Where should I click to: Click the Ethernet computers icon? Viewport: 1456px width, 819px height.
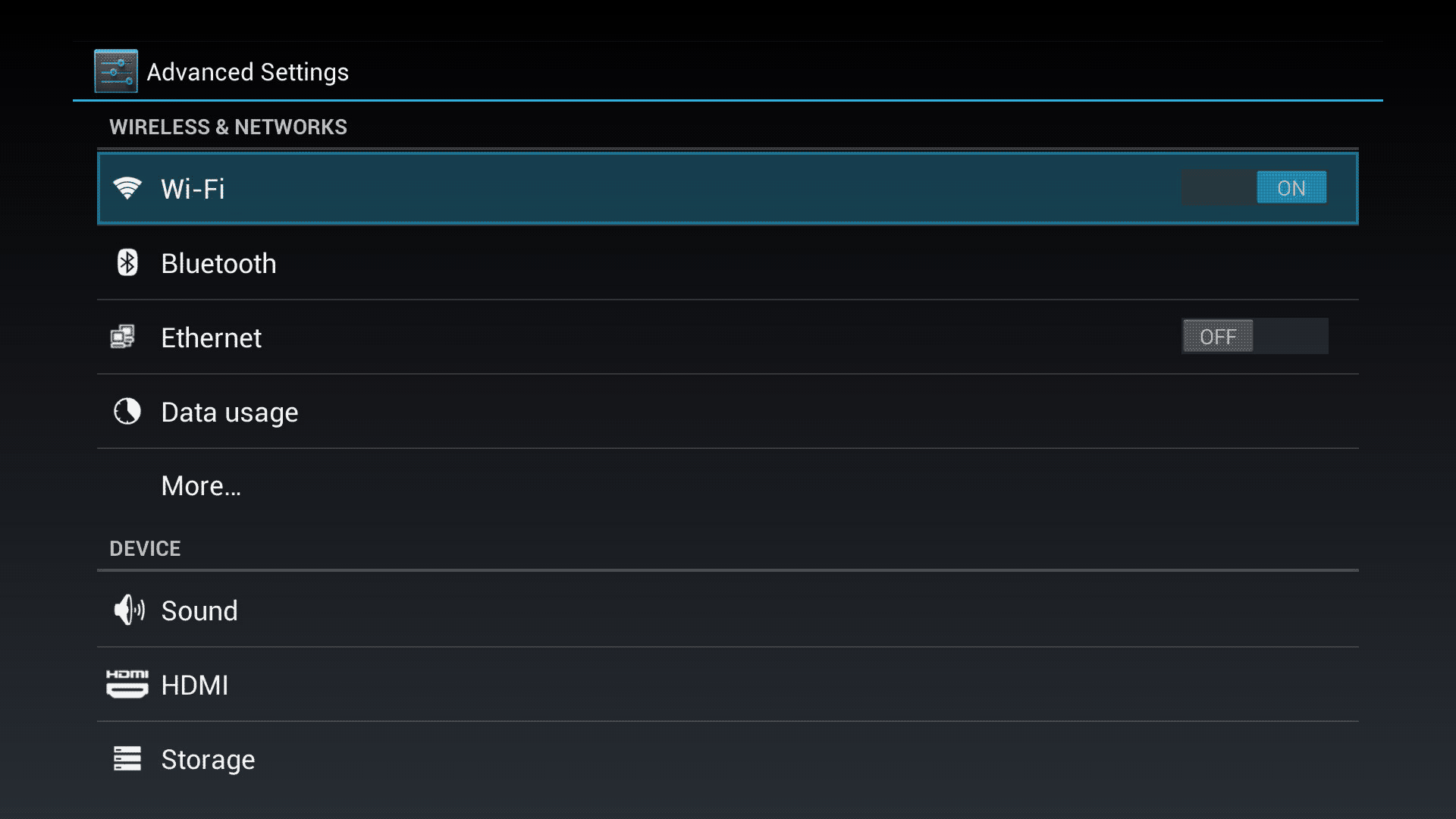pyautogui.click(x=123, y=337)
